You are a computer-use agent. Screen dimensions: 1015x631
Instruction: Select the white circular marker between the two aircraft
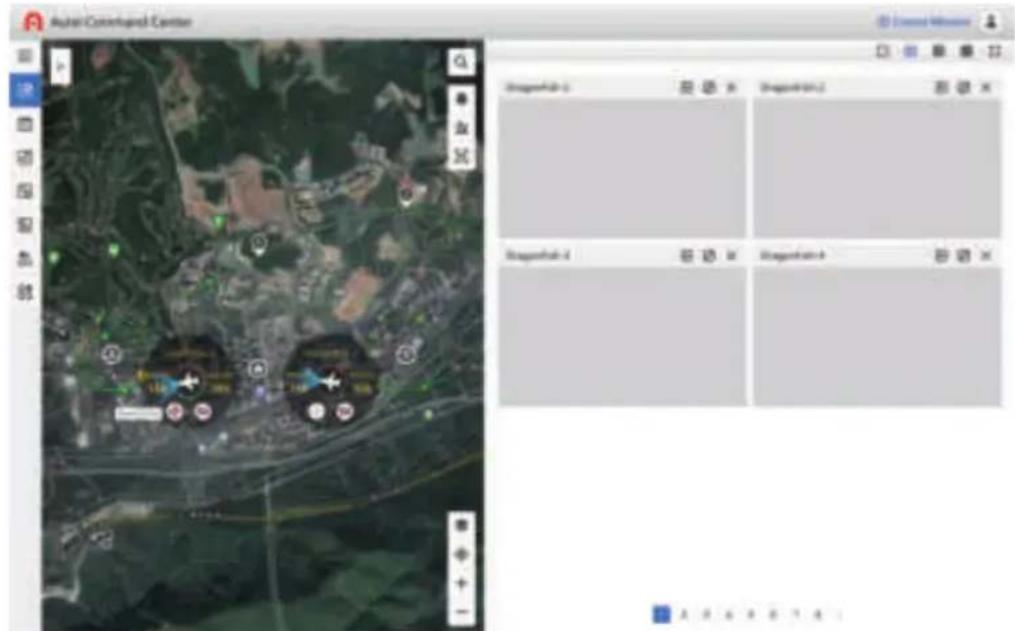[x=258, y=369]
